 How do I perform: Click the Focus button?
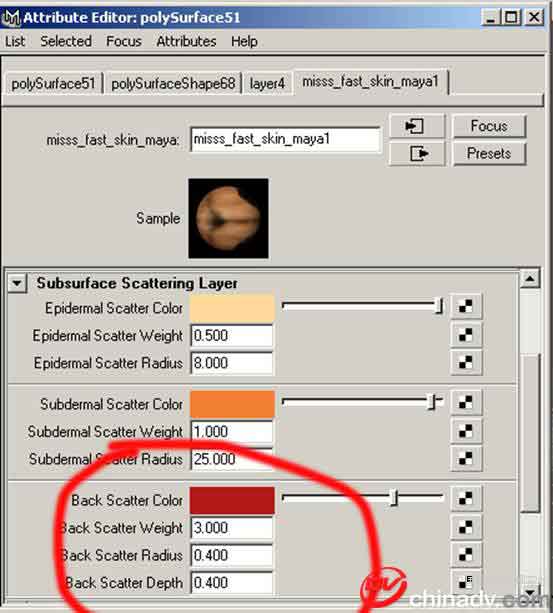(x=489, y=126)
